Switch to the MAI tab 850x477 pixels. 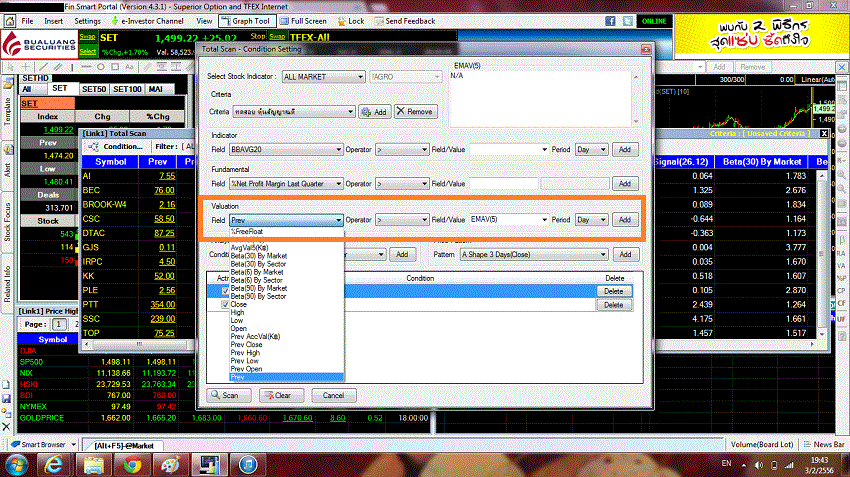click(156, 89)
